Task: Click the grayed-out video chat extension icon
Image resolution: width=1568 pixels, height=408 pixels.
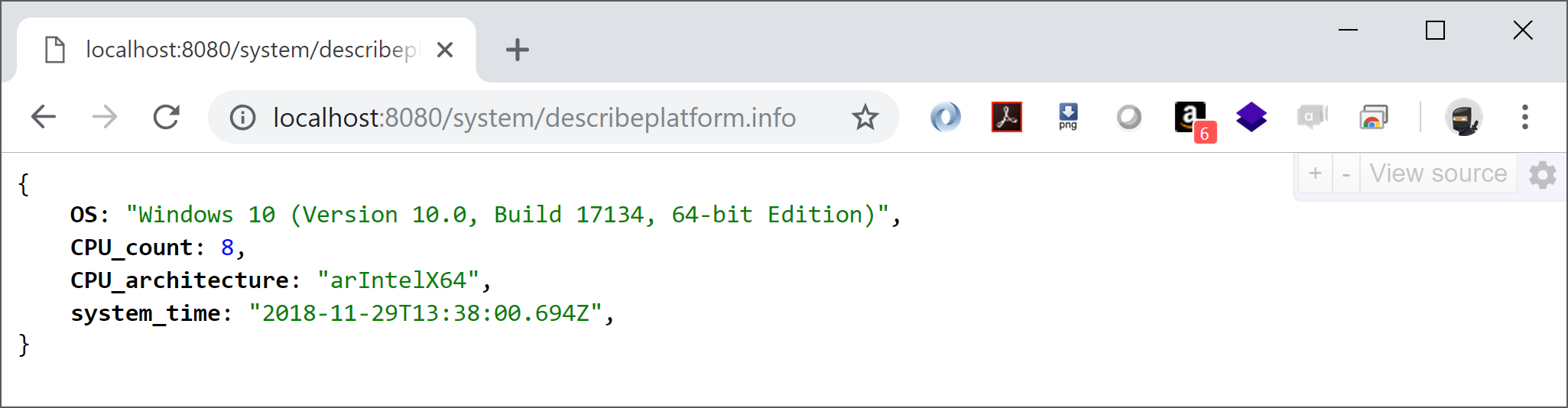Action: tap(1312, 118)
